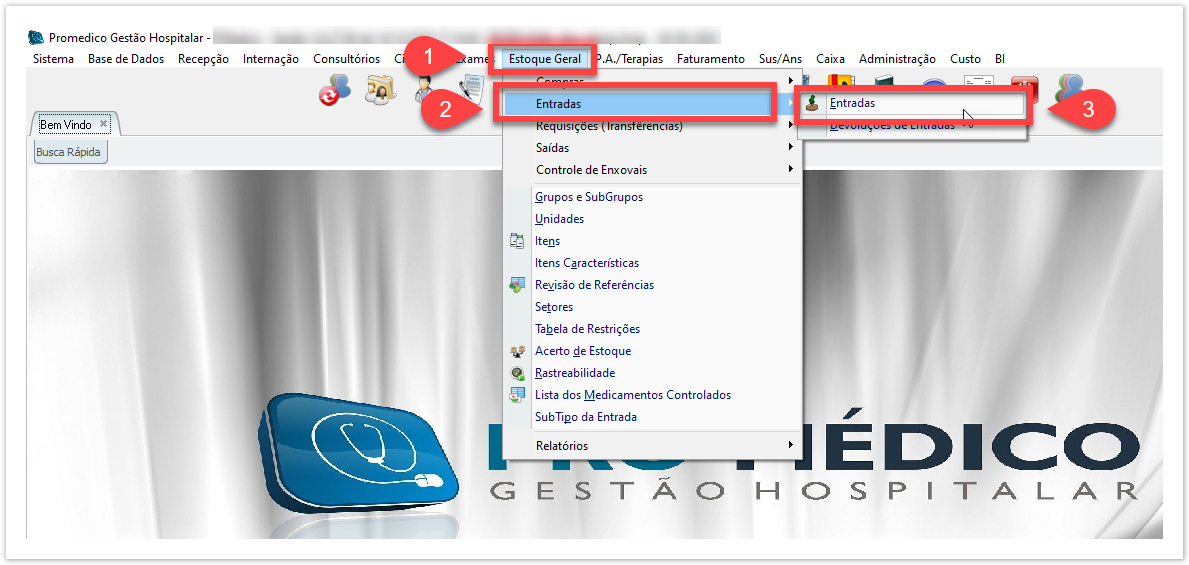Click the Revisão de Referências icon
The height and width of the screenshot is (565, 1189).
[x=517, y=285]
